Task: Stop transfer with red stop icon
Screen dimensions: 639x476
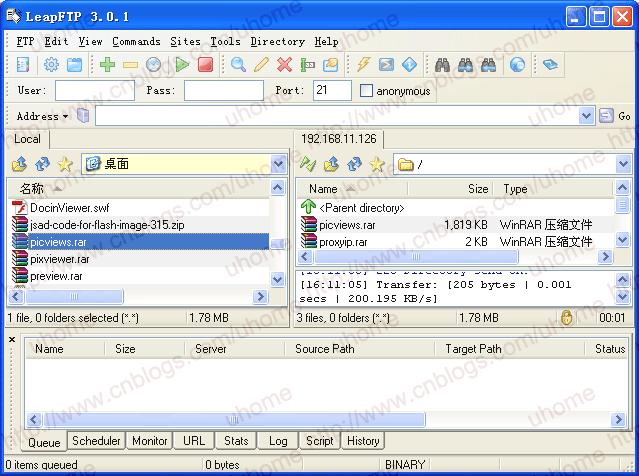Action: (205, 64)
